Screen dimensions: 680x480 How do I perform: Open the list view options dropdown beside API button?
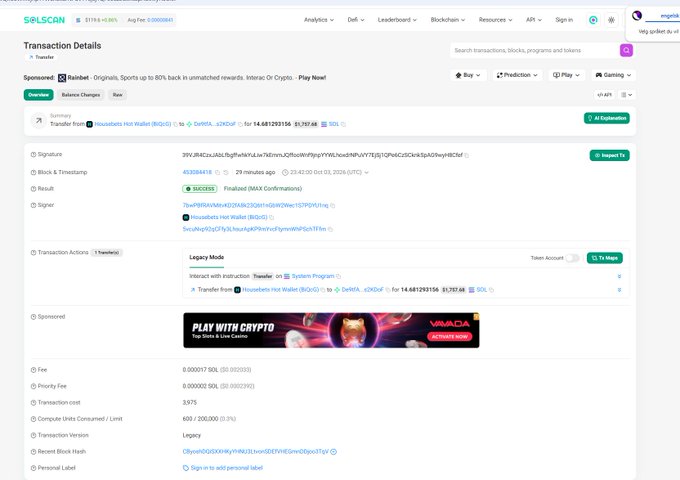click(x=626, y=95)
